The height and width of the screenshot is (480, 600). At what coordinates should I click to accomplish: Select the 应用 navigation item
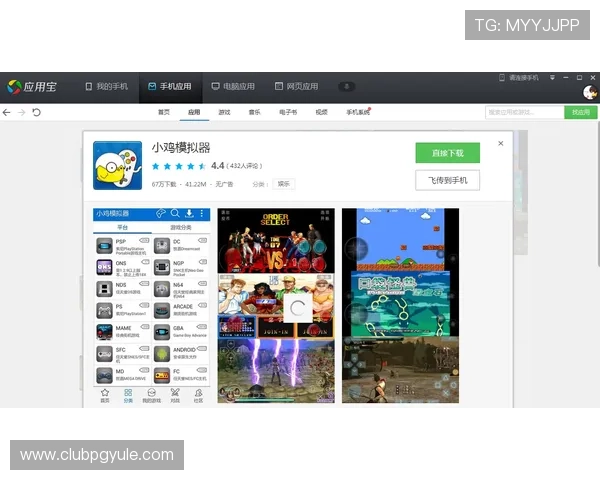[194, 112]
